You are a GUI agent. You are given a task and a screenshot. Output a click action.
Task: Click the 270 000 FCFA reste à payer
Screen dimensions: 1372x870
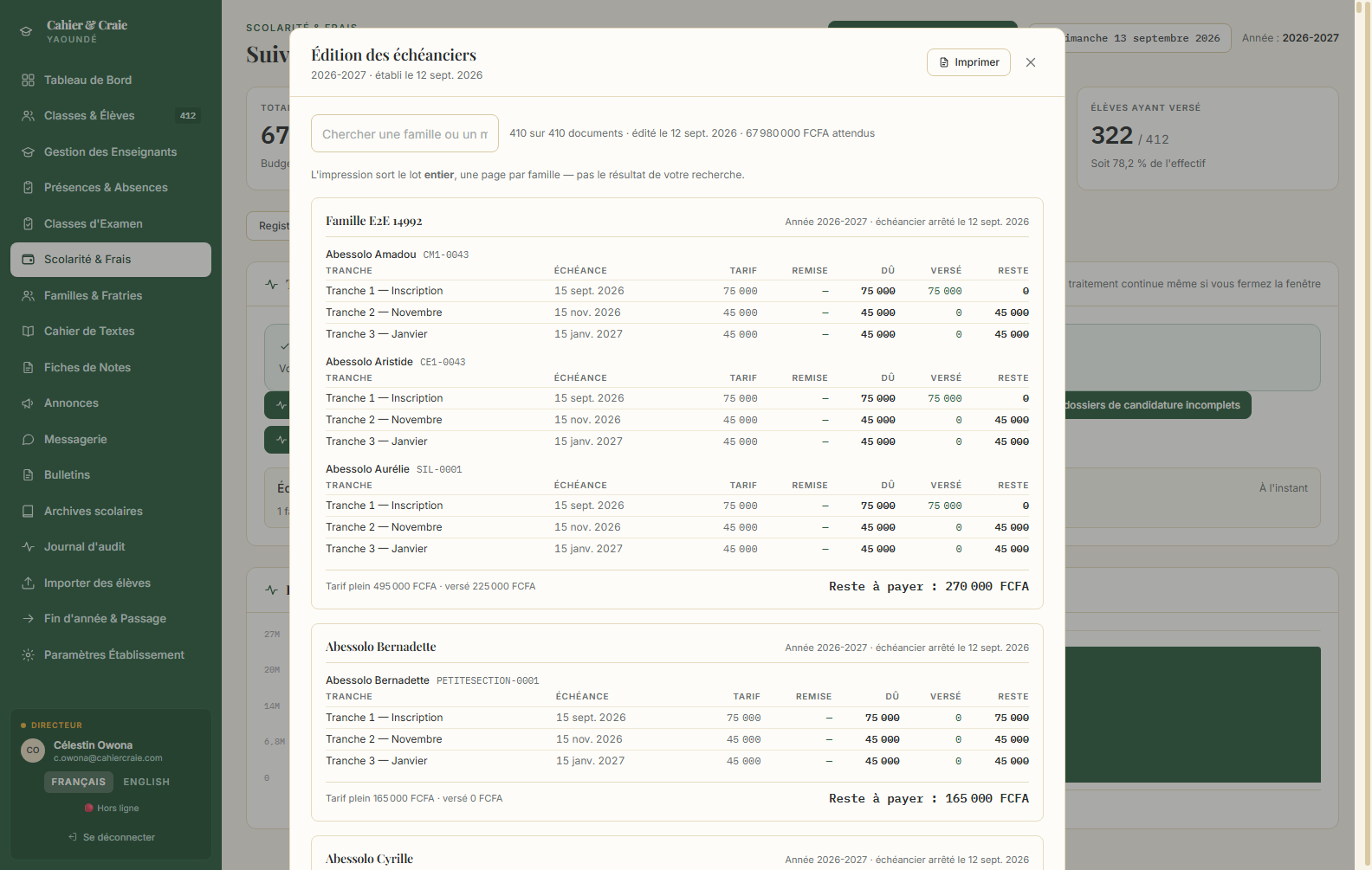tap(987, 586)
